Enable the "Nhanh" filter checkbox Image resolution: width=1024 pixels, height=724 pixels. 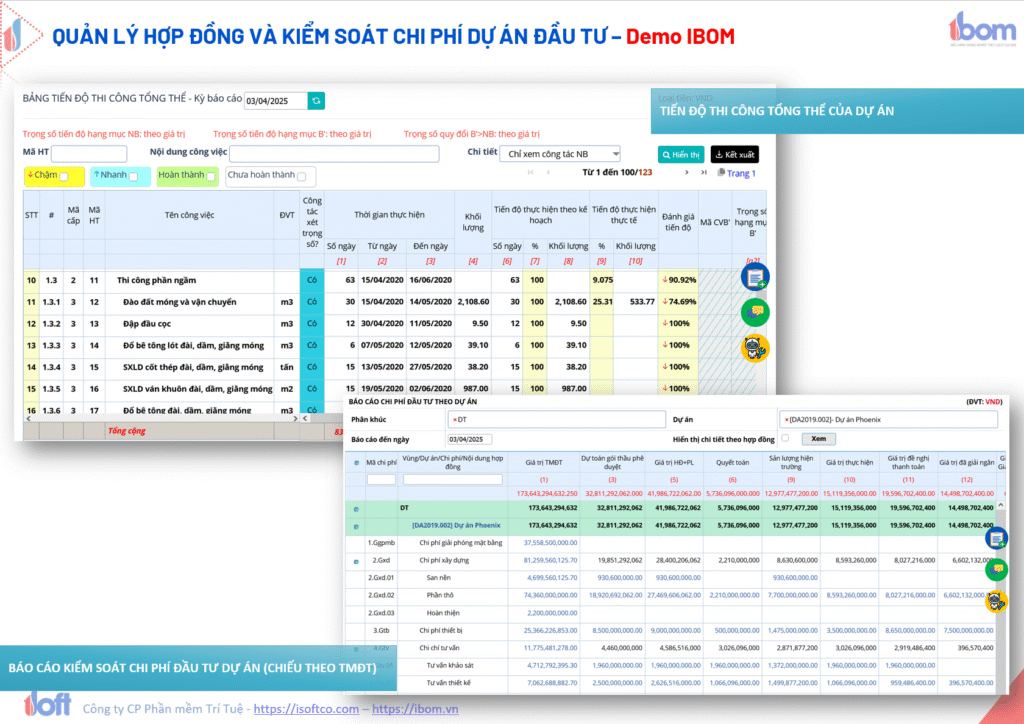click(134, 177)
